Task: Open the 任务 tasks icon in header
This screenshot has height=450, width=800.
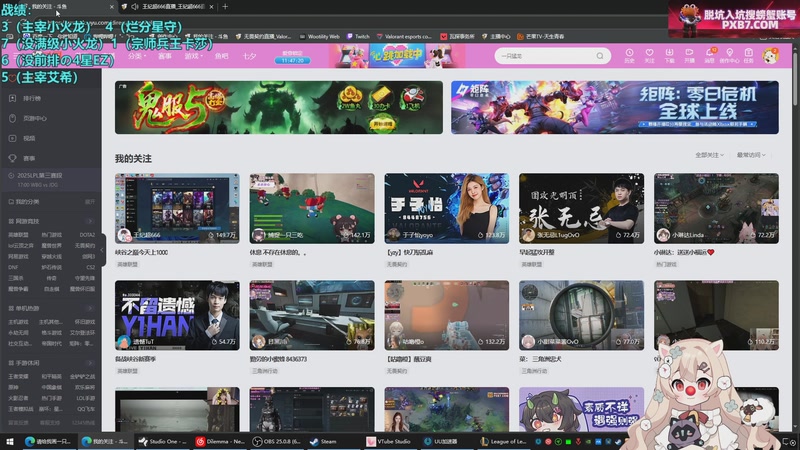Action: 748,55
